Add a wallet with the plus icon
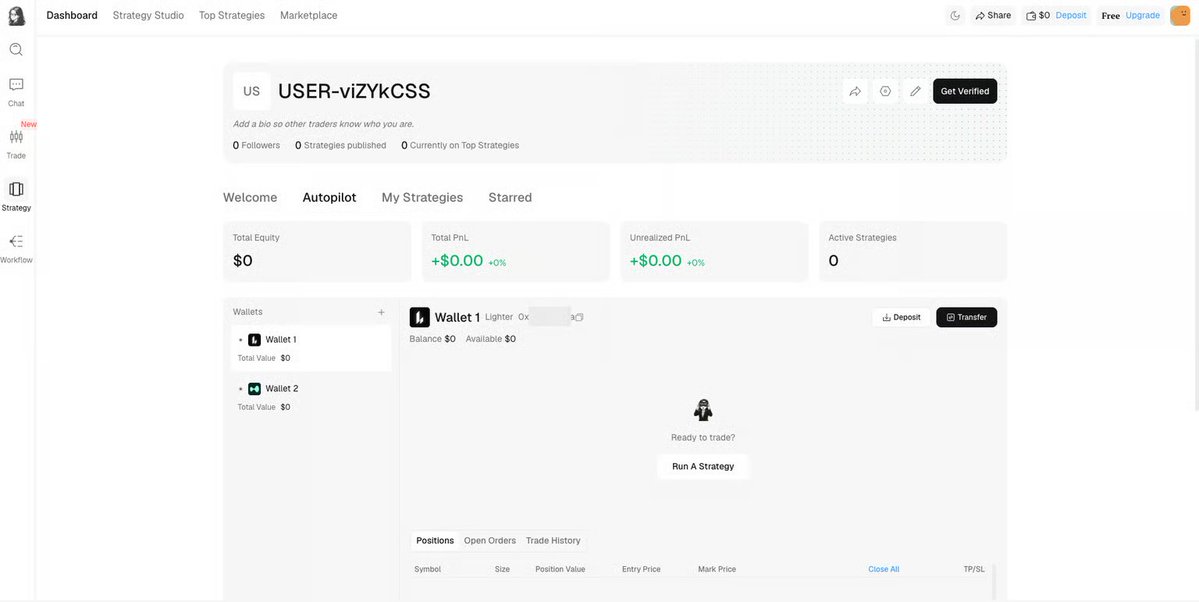 382,312
